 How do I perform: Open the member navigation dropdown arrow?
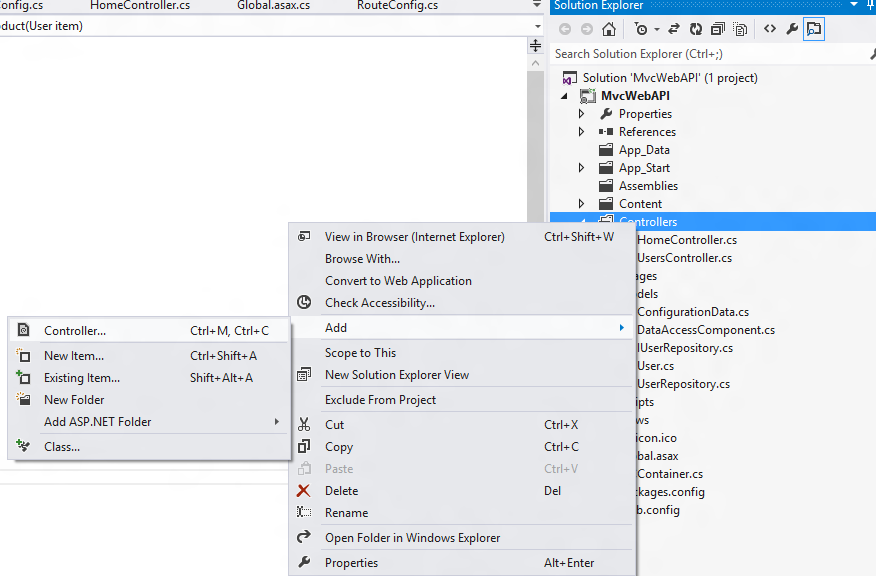click(537, 26)
